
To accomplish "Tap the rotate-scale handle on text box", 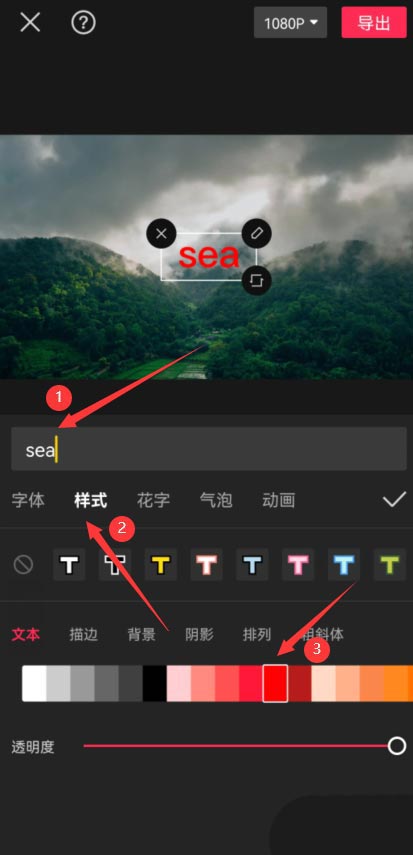I will coord(256,280).
